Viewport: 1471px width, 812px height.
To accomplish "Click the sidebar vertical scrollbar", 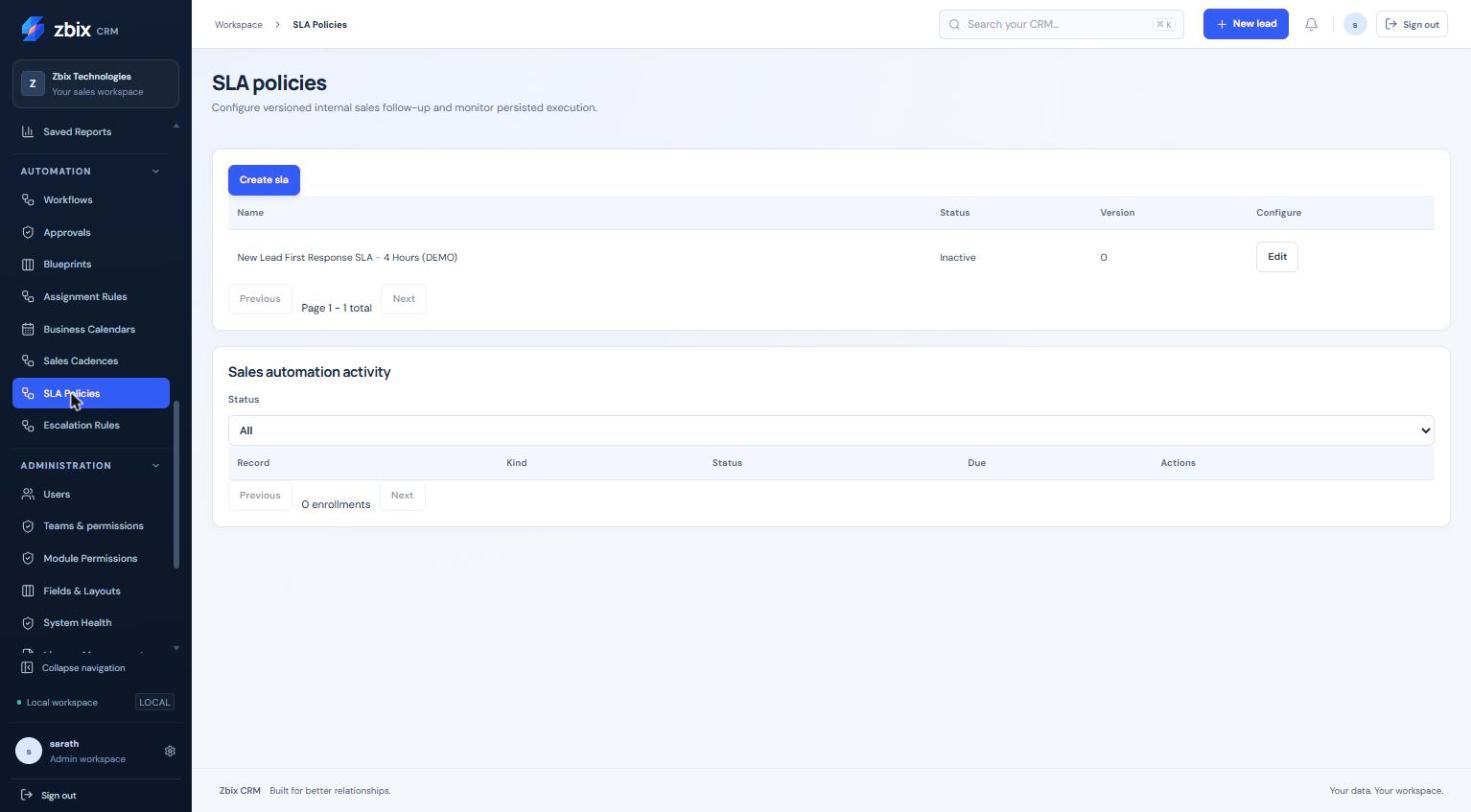I will [177, 485].
